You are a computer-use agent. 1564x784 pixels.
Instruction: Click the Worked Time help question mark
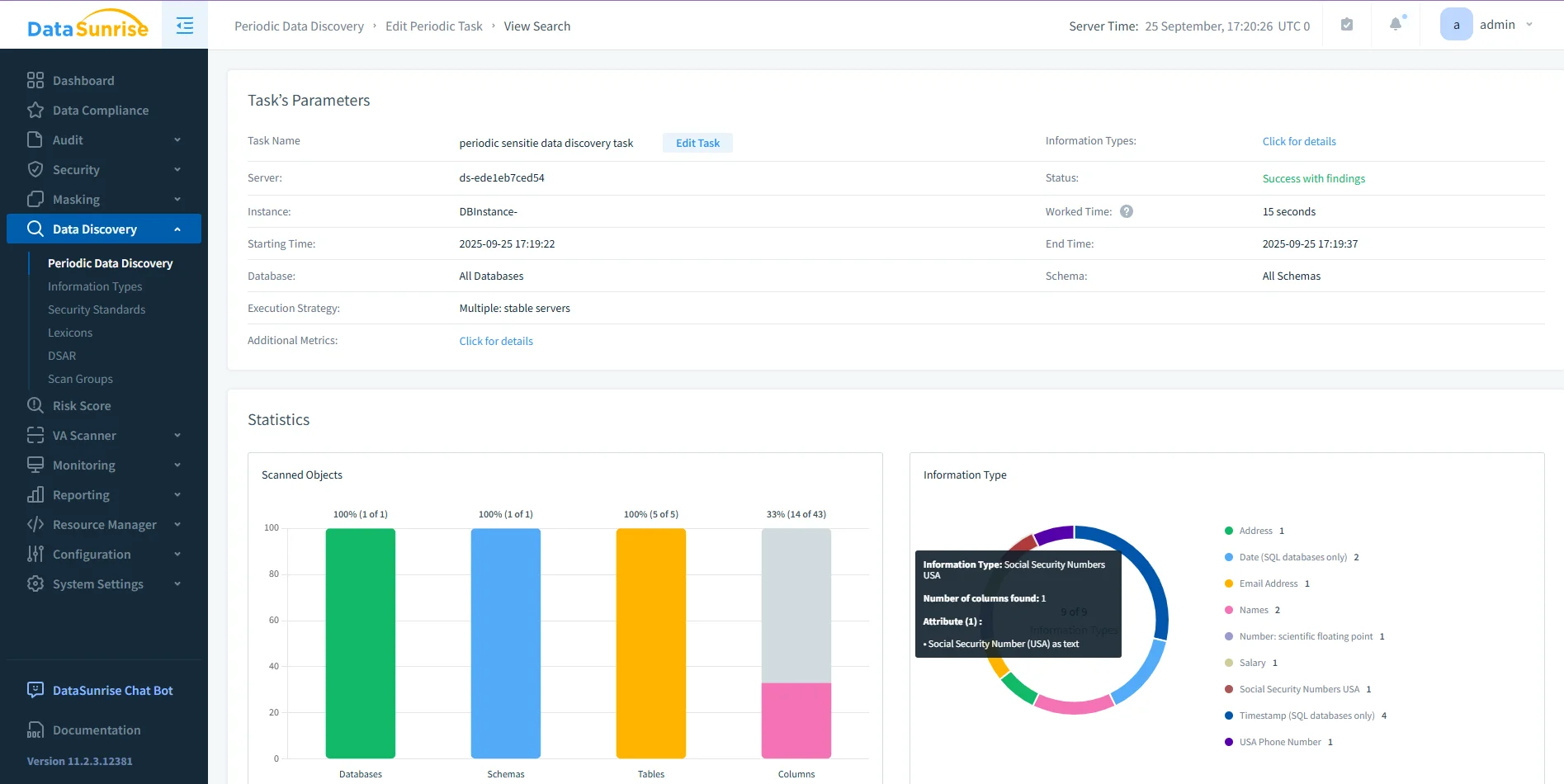click(x=1127, y=211)
